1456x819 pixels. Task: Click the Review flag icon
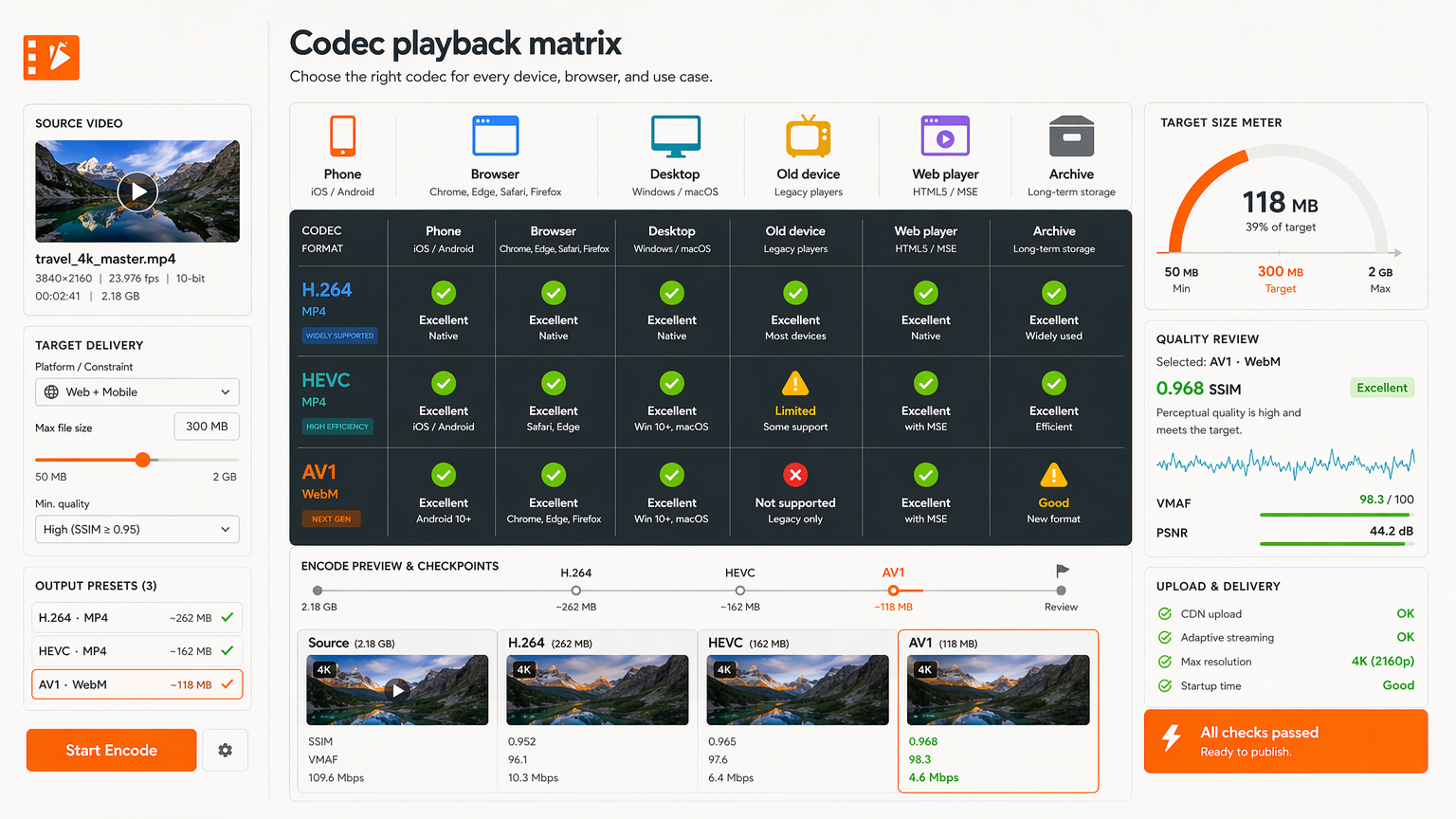tap(1062, 571)
